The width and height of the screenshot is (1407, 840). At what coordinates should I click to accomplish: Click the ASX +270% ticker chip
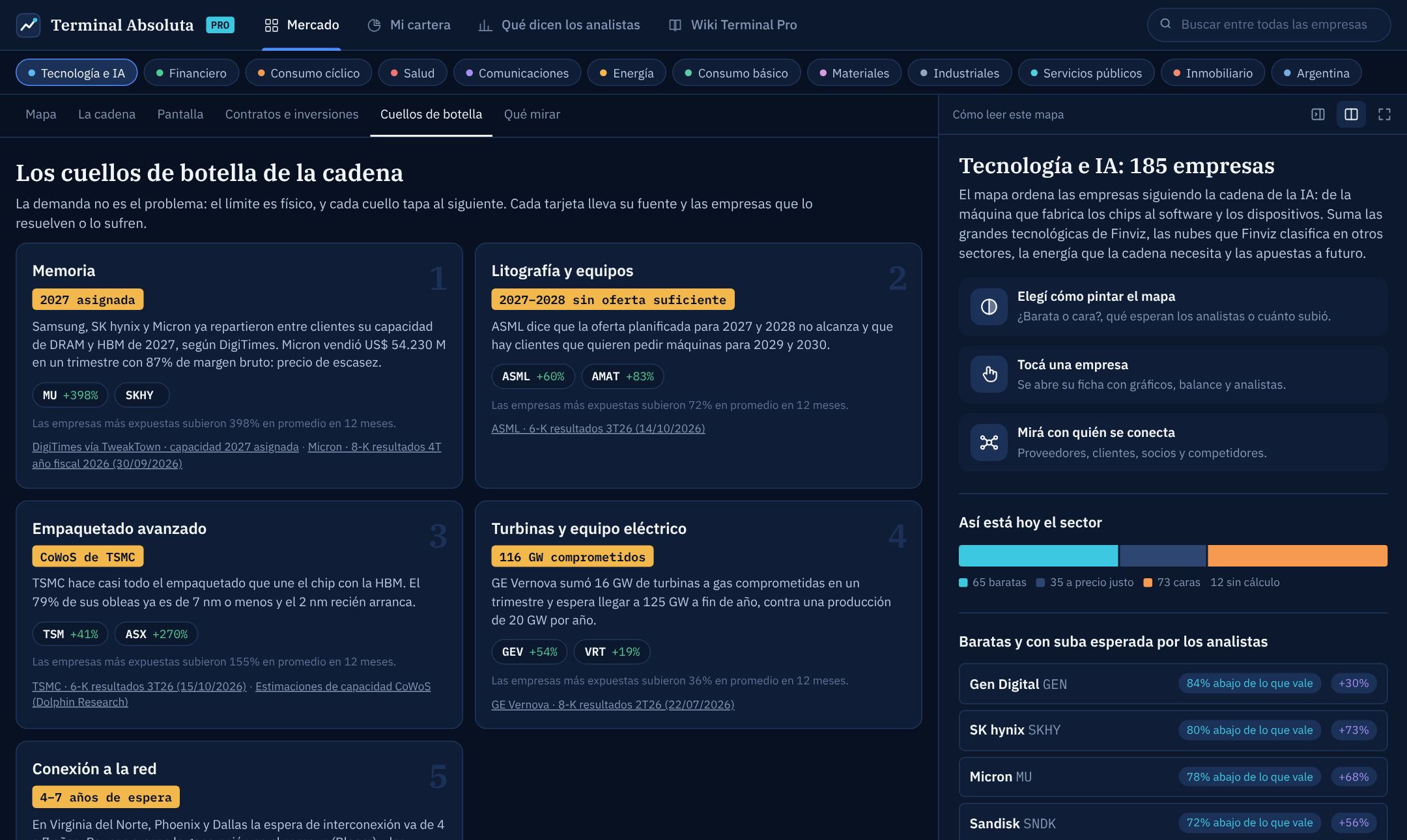pyautogui.click(x=156, y=634)
